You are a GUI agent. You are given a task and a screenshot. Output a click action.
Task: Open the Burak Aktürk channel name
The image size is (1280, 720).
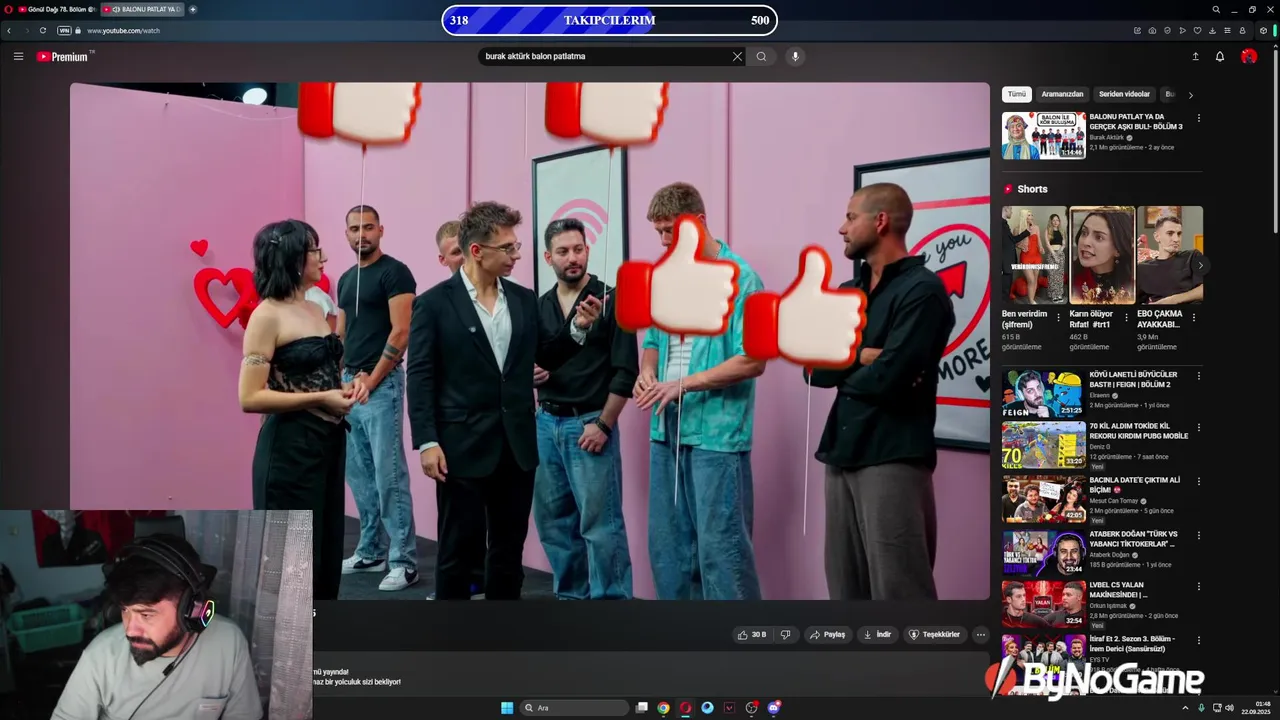(1107, 137)
